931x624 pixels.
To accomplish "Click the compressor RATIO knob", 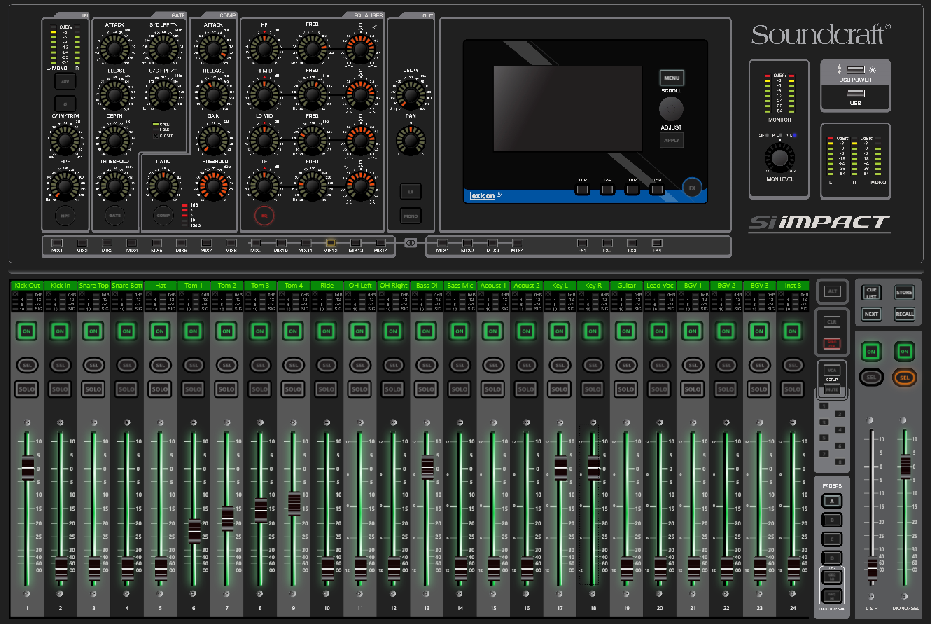I will click(163, 185).
